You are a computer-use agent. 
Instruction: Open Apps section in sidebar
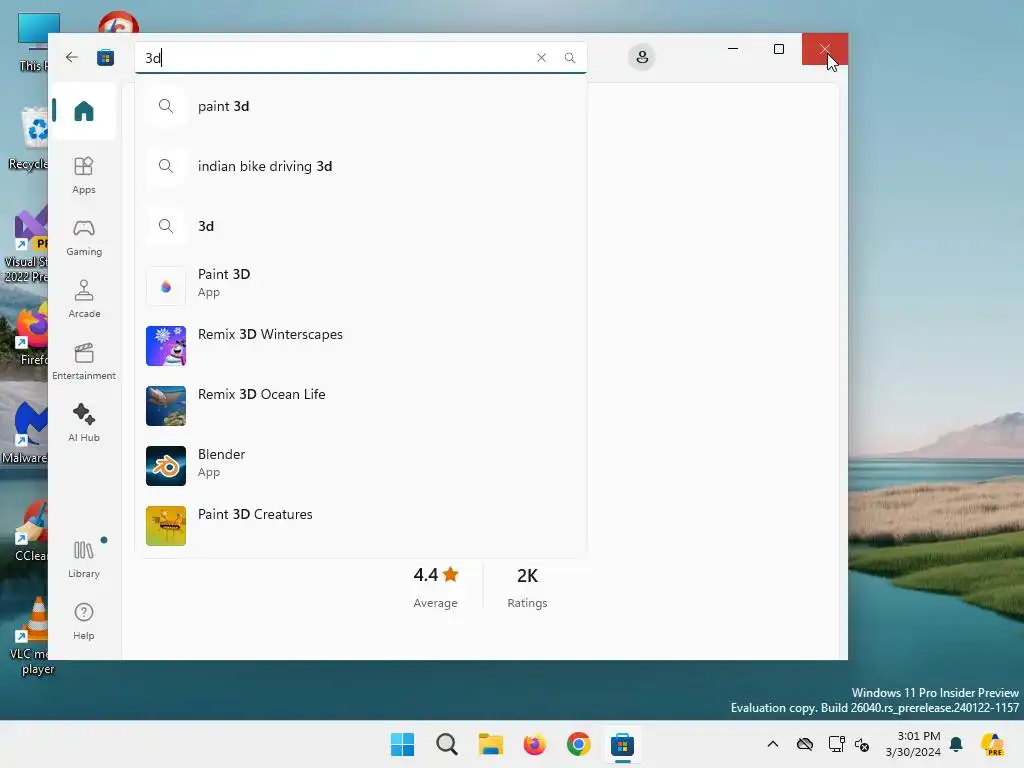(84, 175)
